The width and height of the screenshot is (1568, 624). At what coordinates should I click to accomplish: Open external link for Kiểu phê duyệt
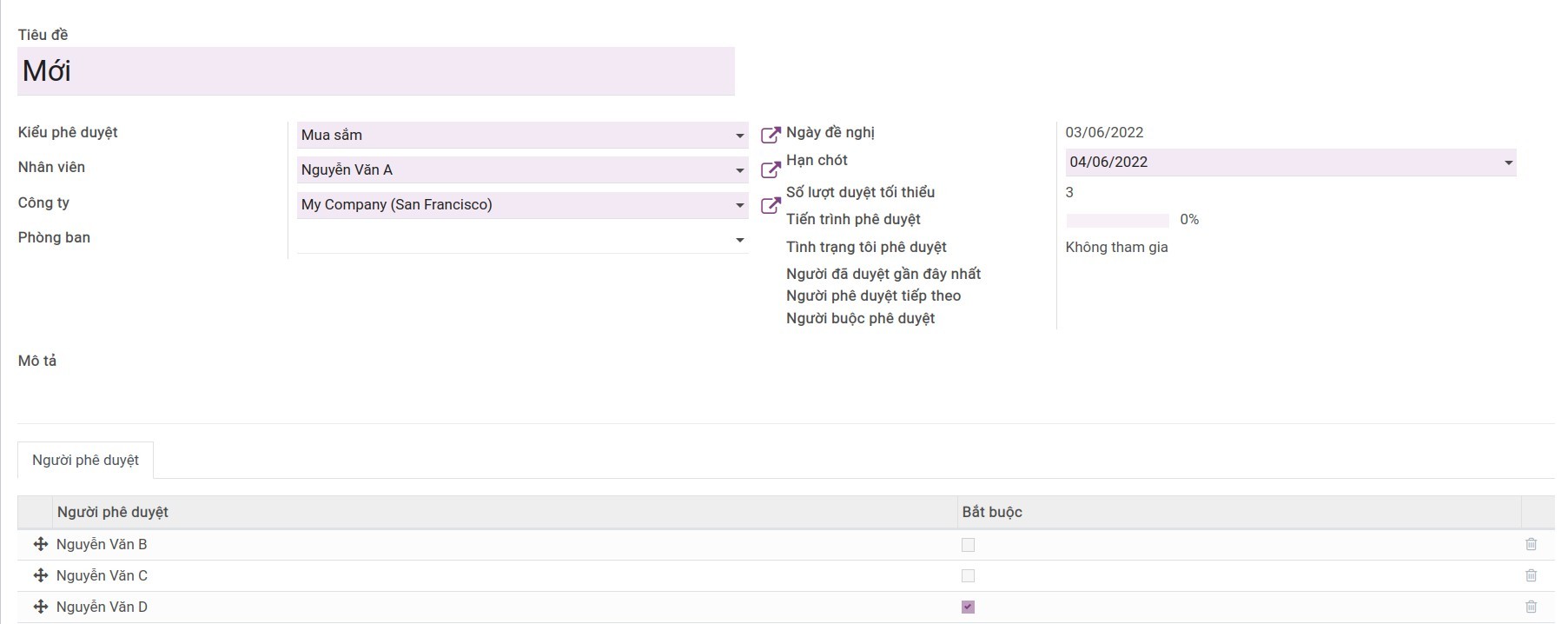771,135
